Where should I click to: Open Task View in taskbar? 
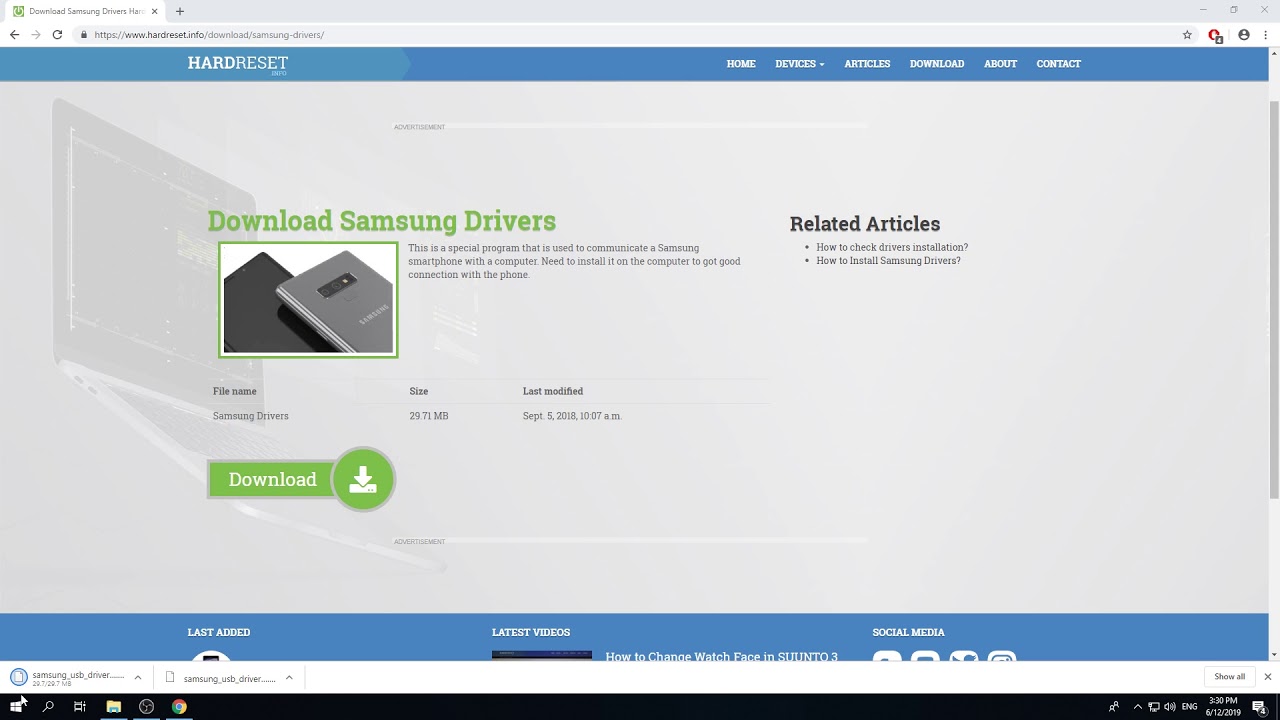pos(80,706)
